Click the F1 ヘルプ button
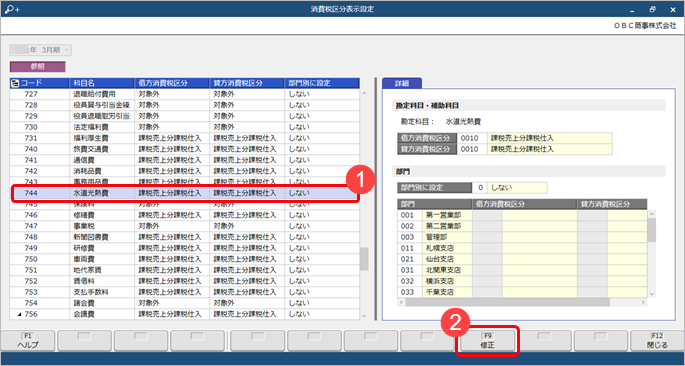The height and width of the screenshot is (366, 685). [x=28, y=341]
